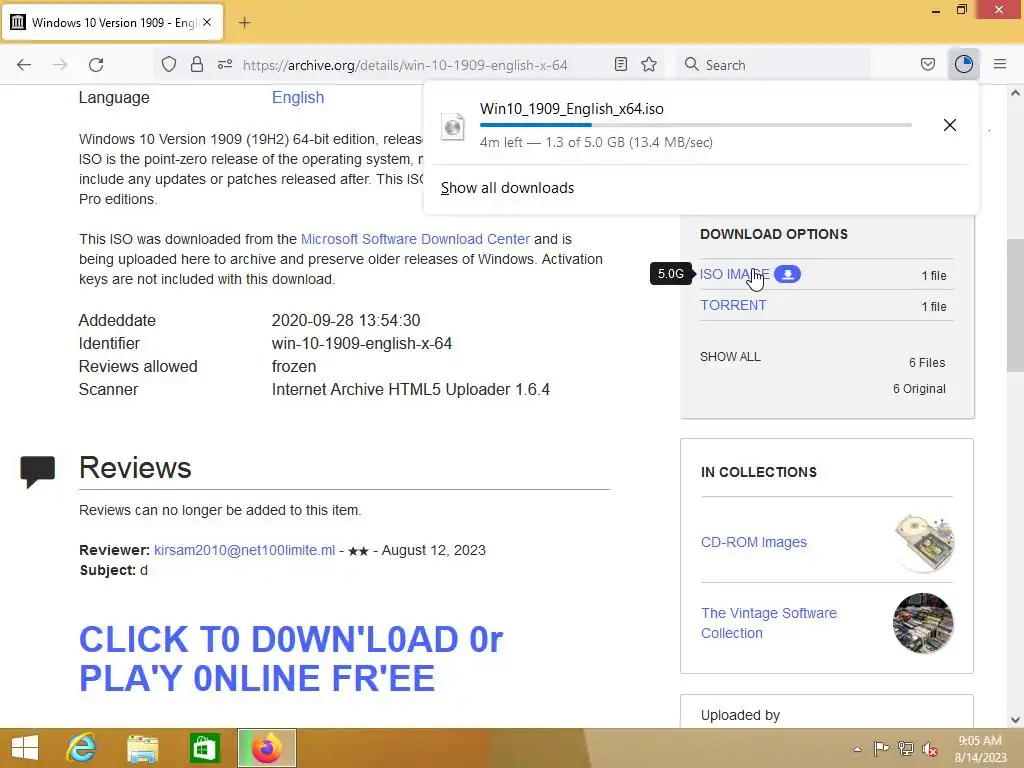
Task: Click the muted volume tray icon
Action: 930,748
